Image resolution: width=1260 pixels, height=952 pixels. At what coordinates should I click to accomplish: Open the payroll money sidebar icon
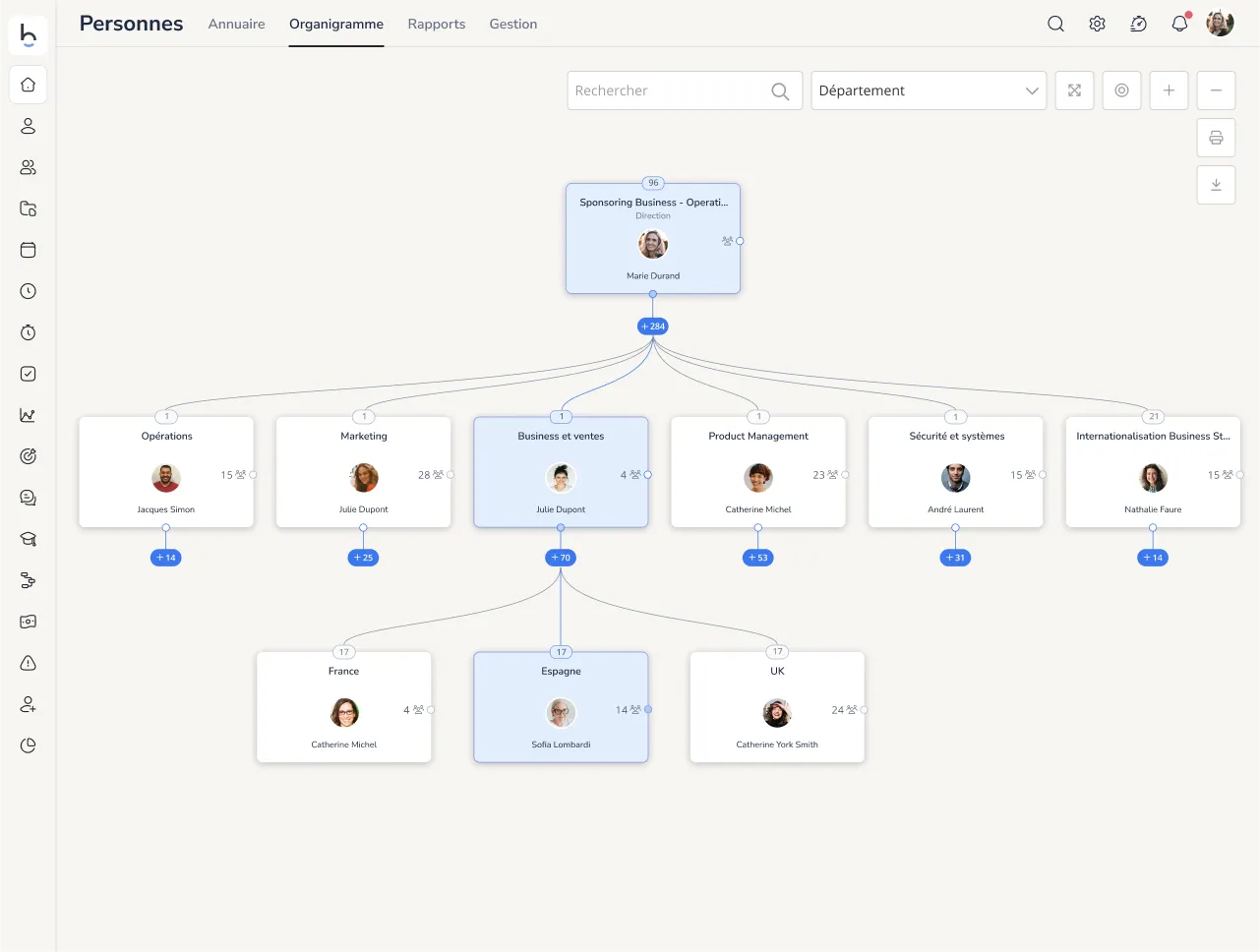(29, 622)
